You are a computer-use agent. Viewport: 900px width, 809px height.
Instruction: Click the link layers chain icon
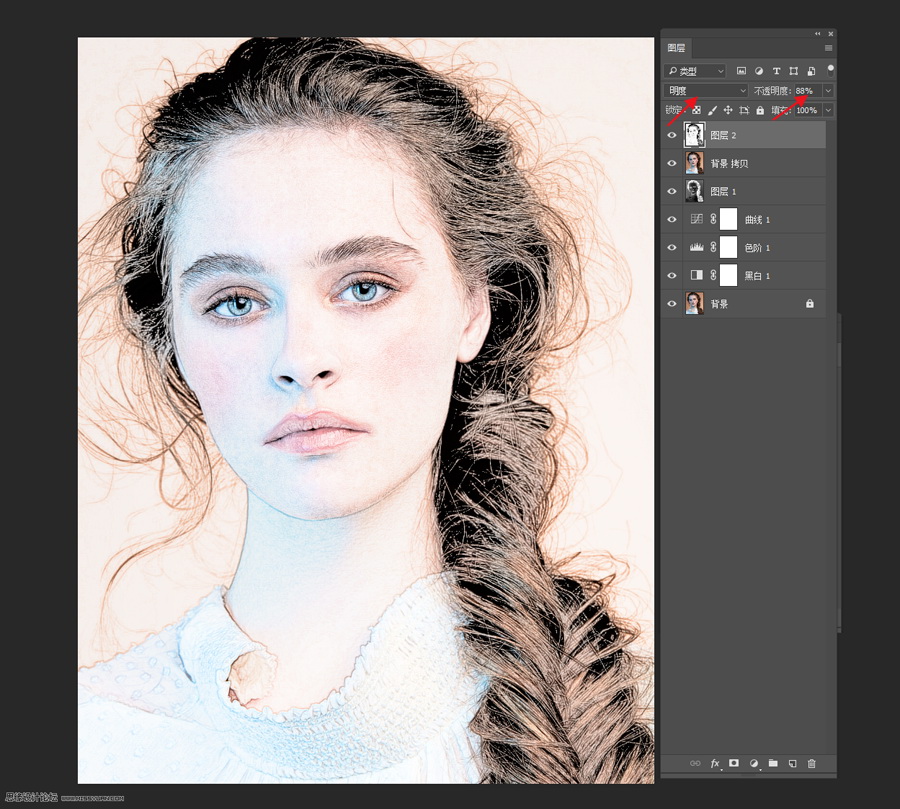pyautogui.click(x=695, y=764)
